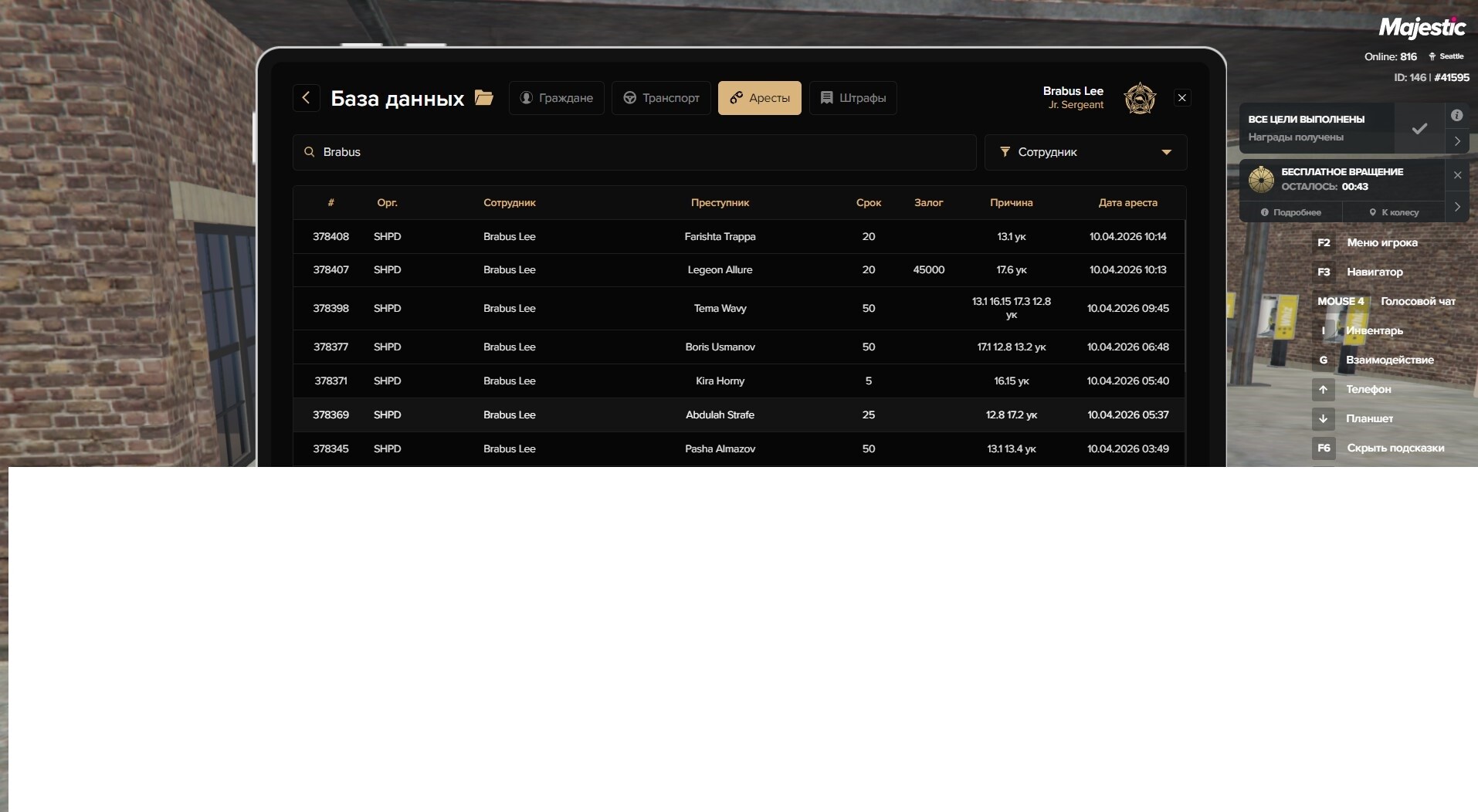Select the Аресты tab
Image resolution: width=1478 pixels, height=812 pixels.
click(x=760, y=98)
